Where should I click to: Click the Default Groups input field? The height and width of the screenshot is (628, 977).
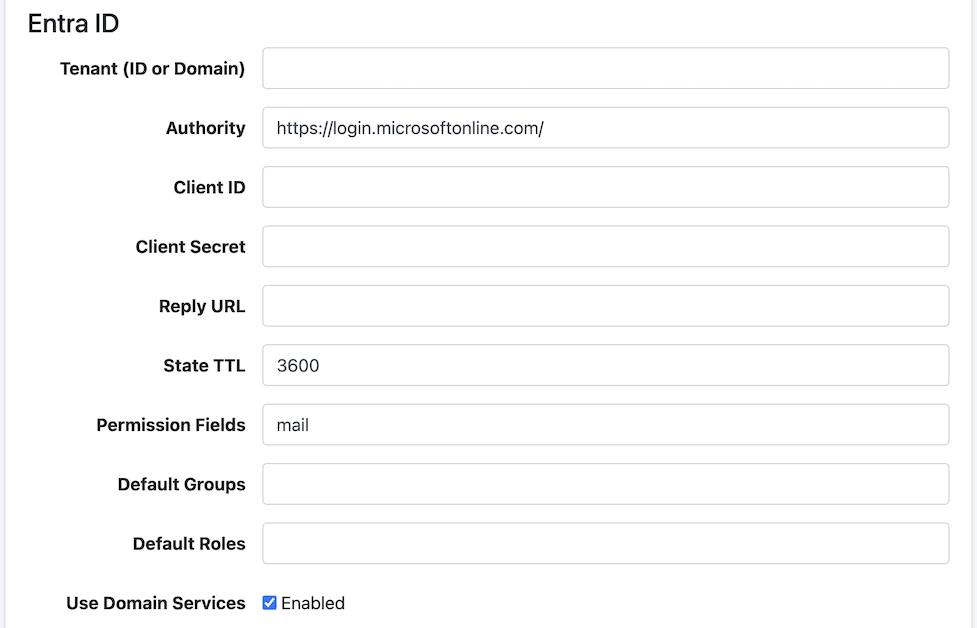(x=606, y=484)
